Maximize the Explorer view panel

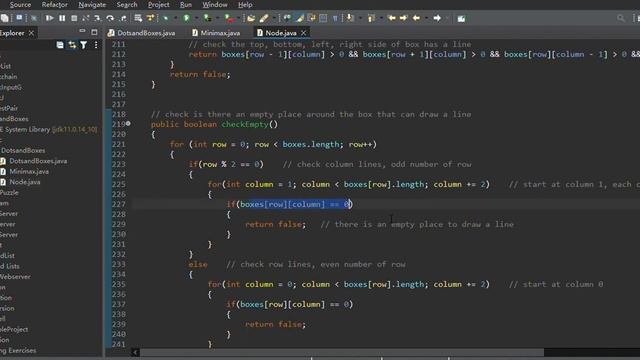click(x=94, y=32)
